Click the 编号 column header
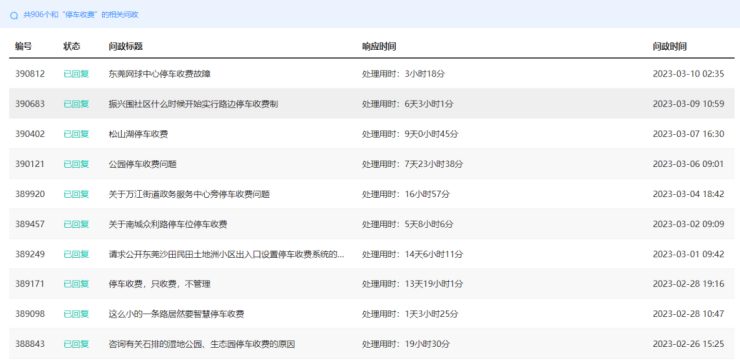The width and height of the screenshot is (740, 362). pyautogui.click(x=24, y=46)
